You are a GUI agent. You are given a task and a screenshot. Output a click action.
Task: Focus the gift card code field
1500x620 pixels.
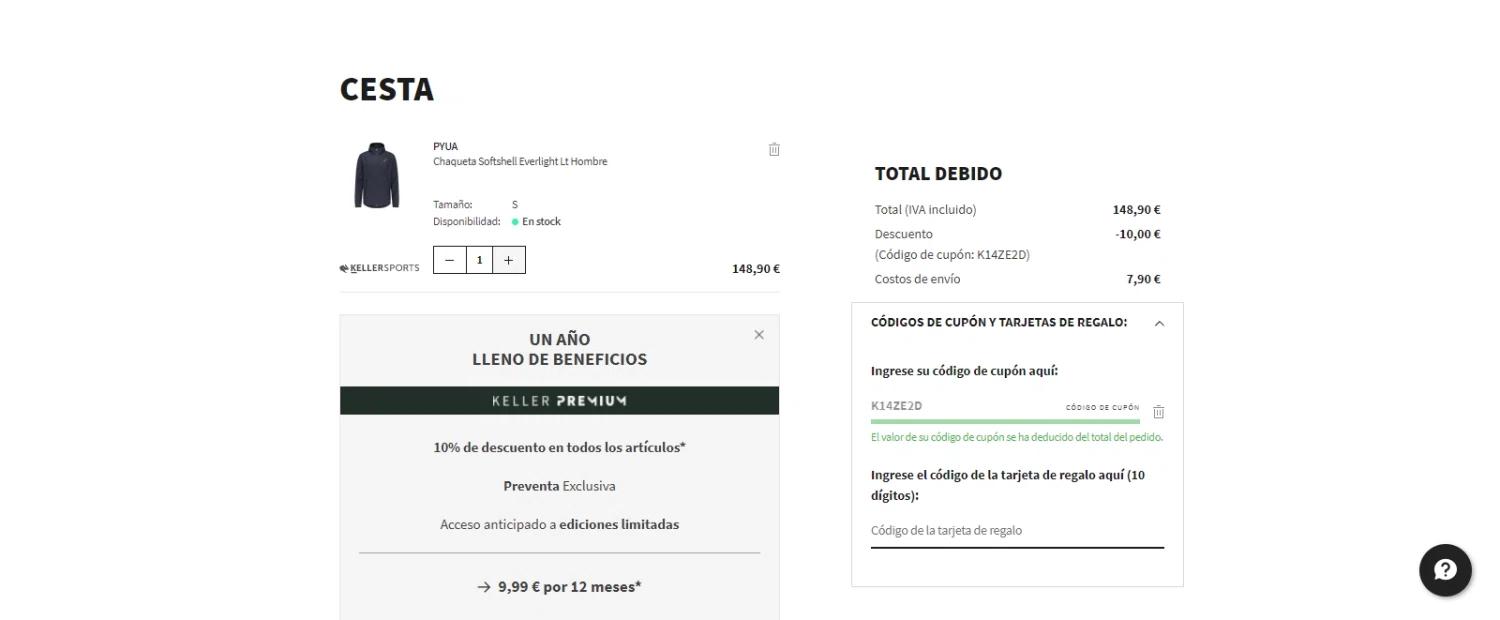pyautogui.click(x=1016, y=531)
